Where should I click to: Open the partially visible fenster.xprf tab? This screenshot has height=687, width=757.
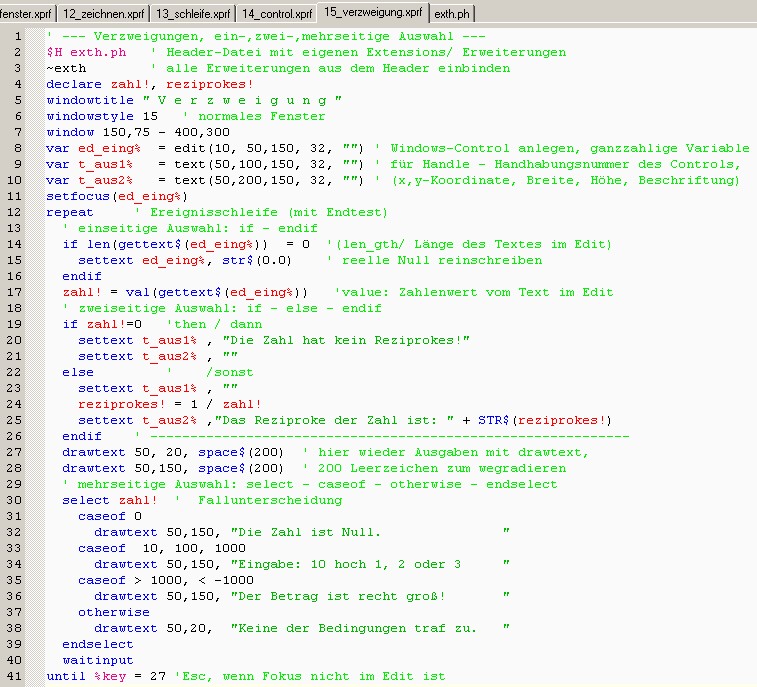coord(26,13)
